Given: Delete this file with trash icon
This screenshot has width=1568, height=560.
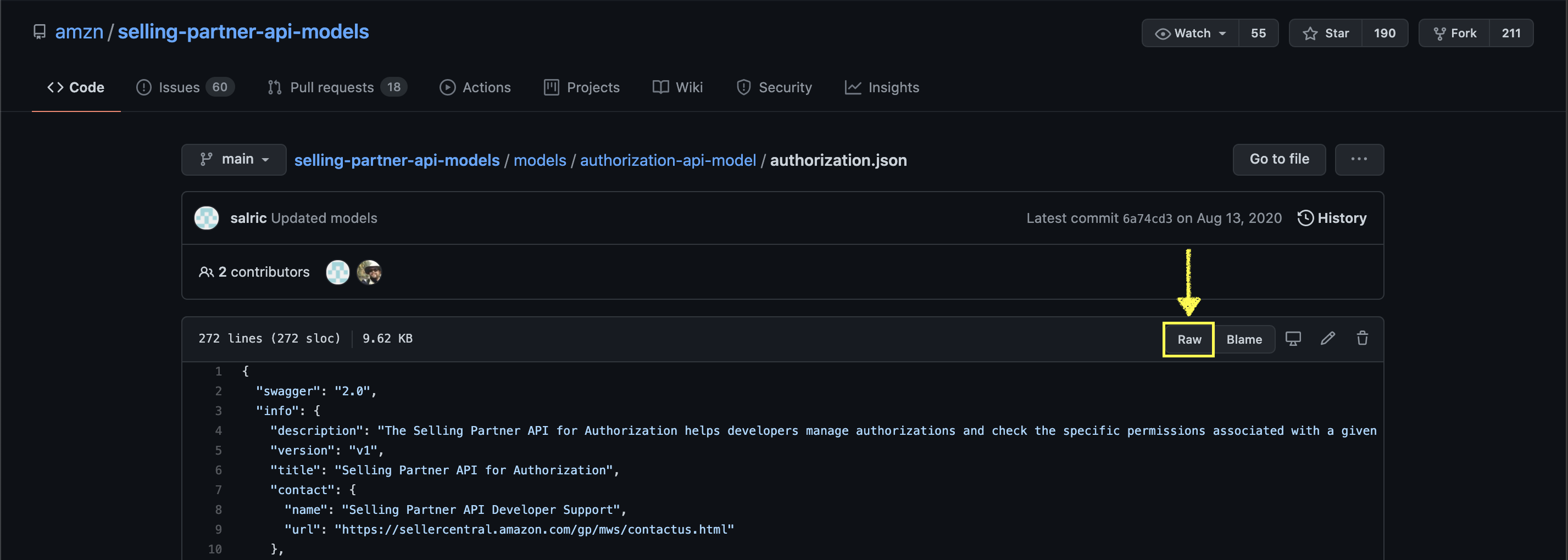Looking at the screenshot, I should (1363, 339).
